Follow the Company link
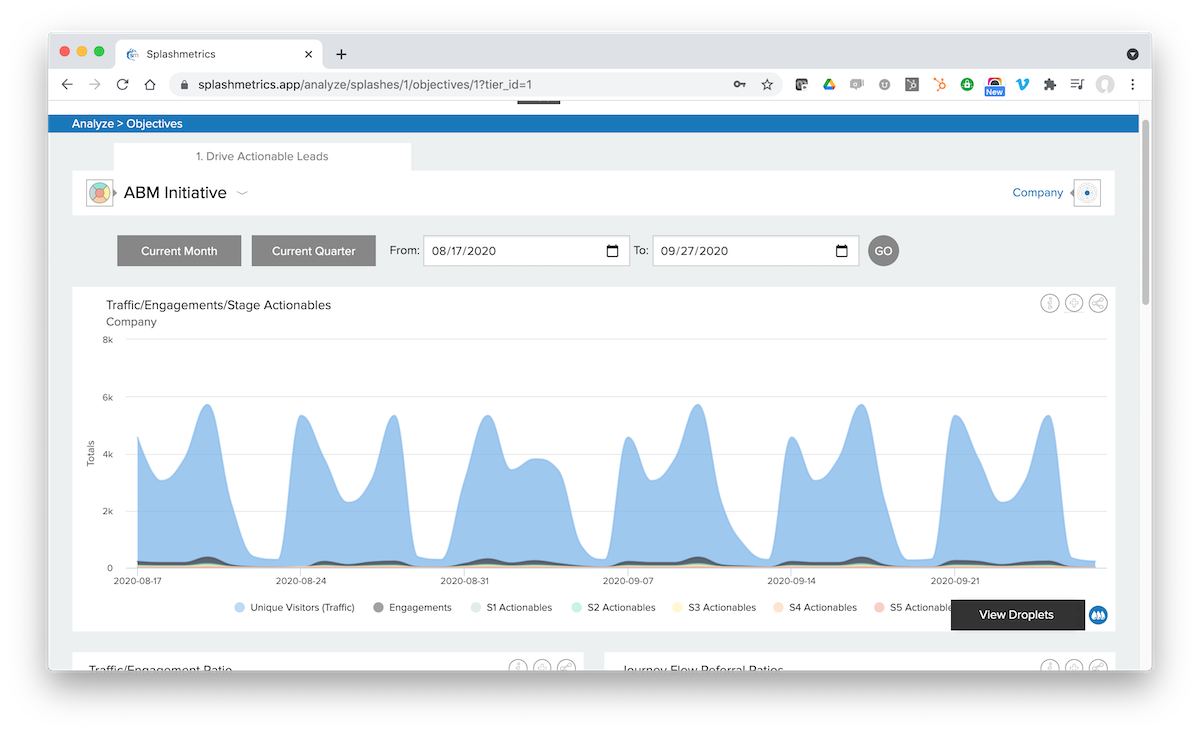Image resolution: width=1200 pixels, height=734 pixels. 1037,193
